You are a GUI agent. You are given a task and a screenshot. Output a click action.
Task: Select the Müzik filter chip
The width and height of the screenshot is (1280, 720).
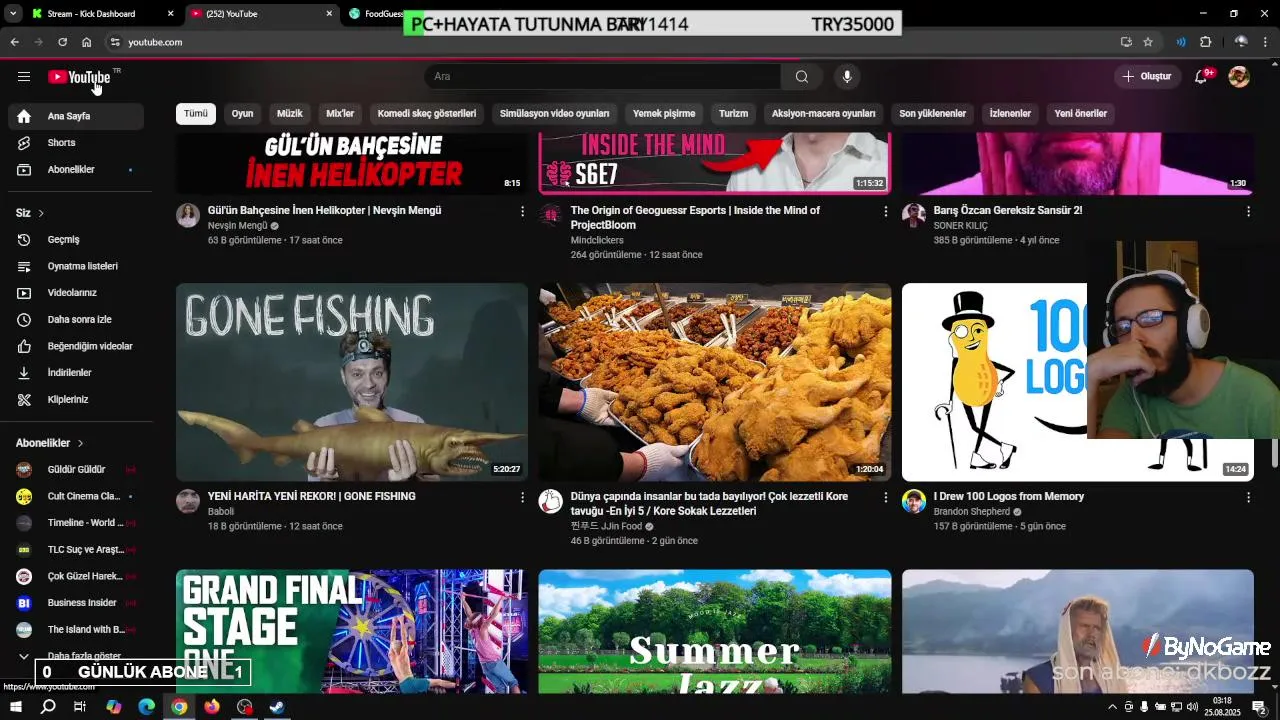pos(290,113)
